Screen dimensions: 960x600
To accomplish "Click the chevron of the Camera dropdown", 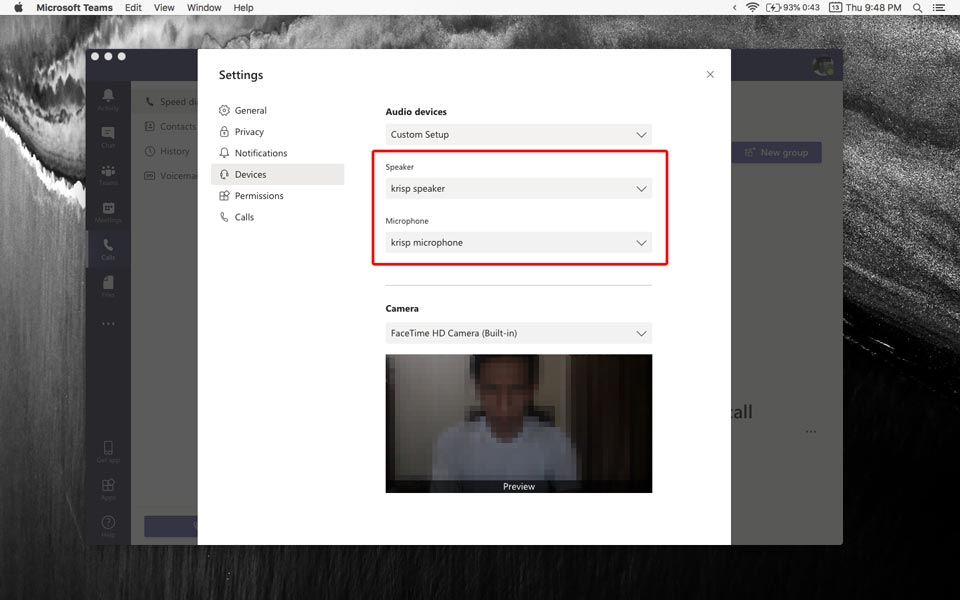I will click(641, 333).
